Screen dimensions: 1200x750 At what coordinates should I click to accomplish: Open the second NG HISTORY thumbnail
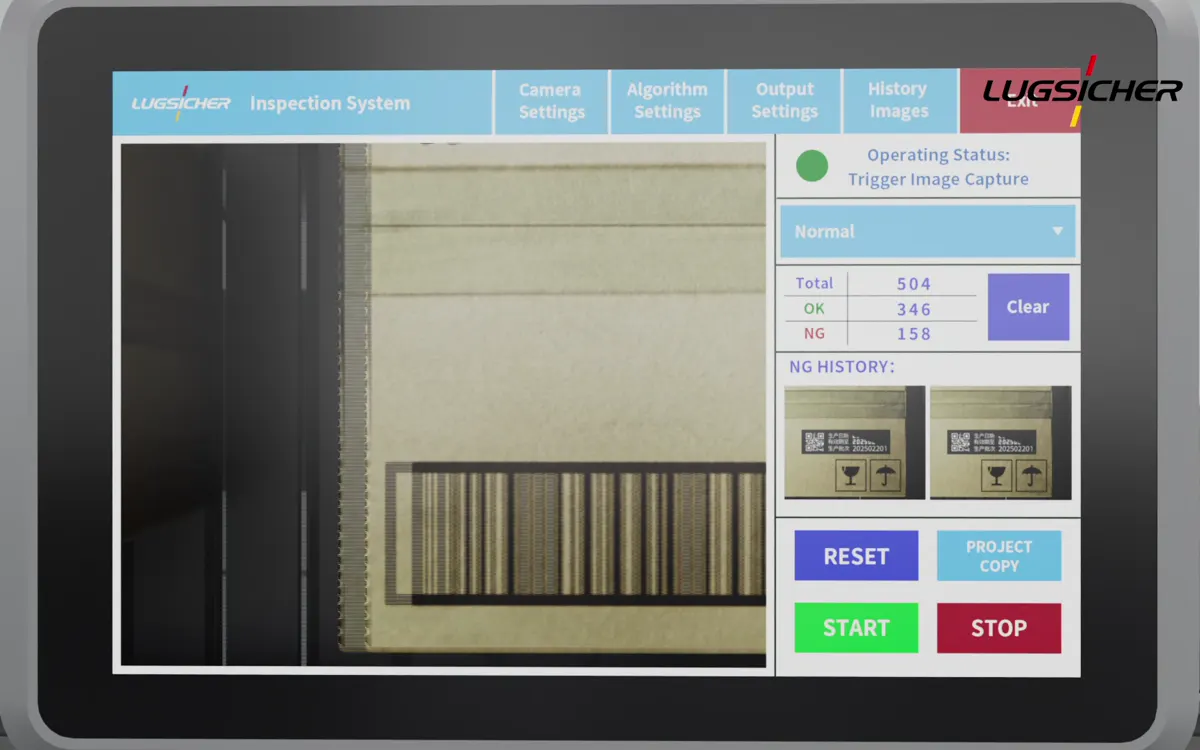click(1001, 443)
